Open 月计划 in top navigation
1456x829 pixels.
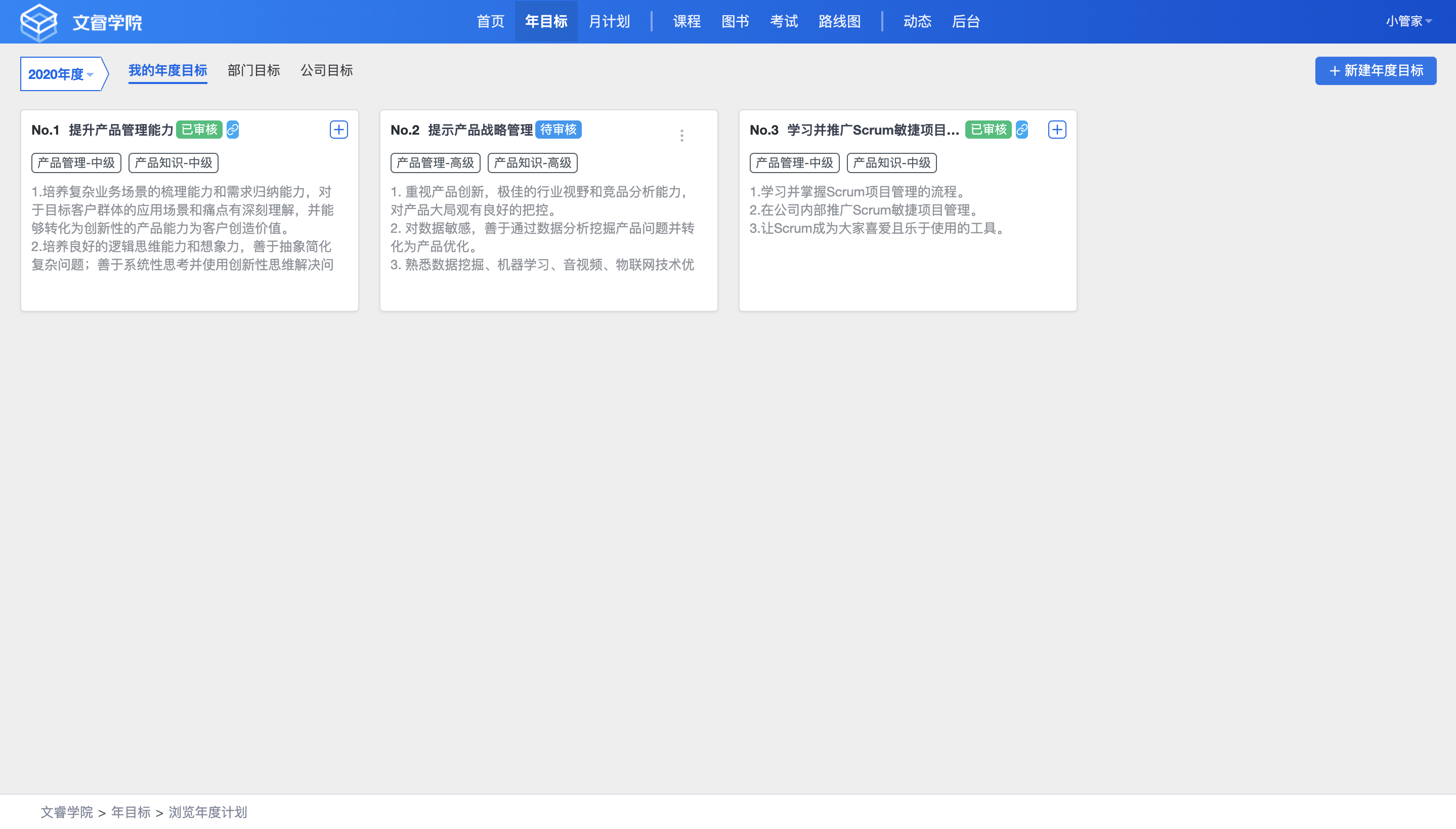[609, 22]
